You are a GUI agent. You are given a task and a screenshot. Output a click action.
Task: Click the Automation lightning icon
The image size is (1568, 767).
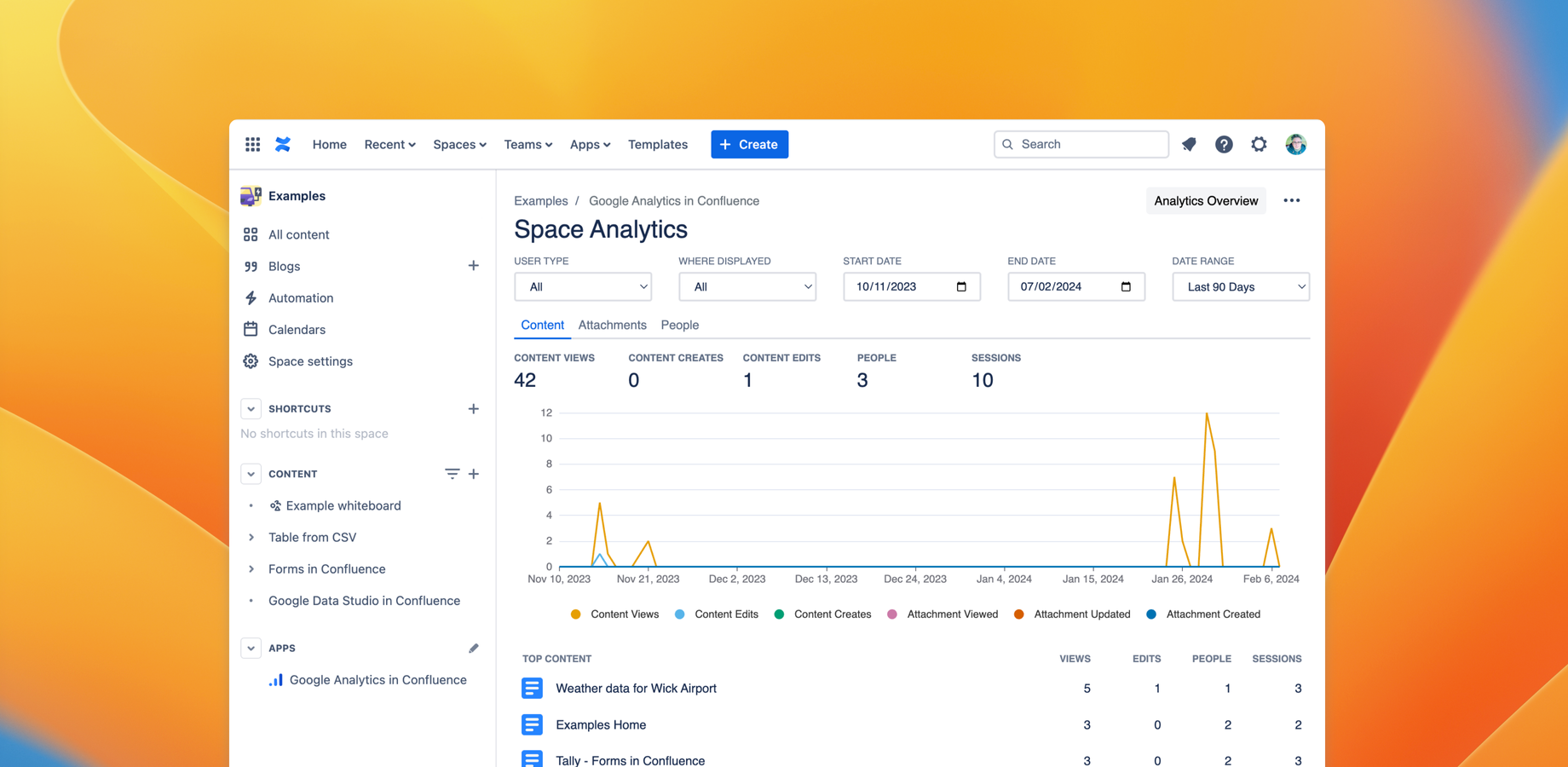(251, 298)
